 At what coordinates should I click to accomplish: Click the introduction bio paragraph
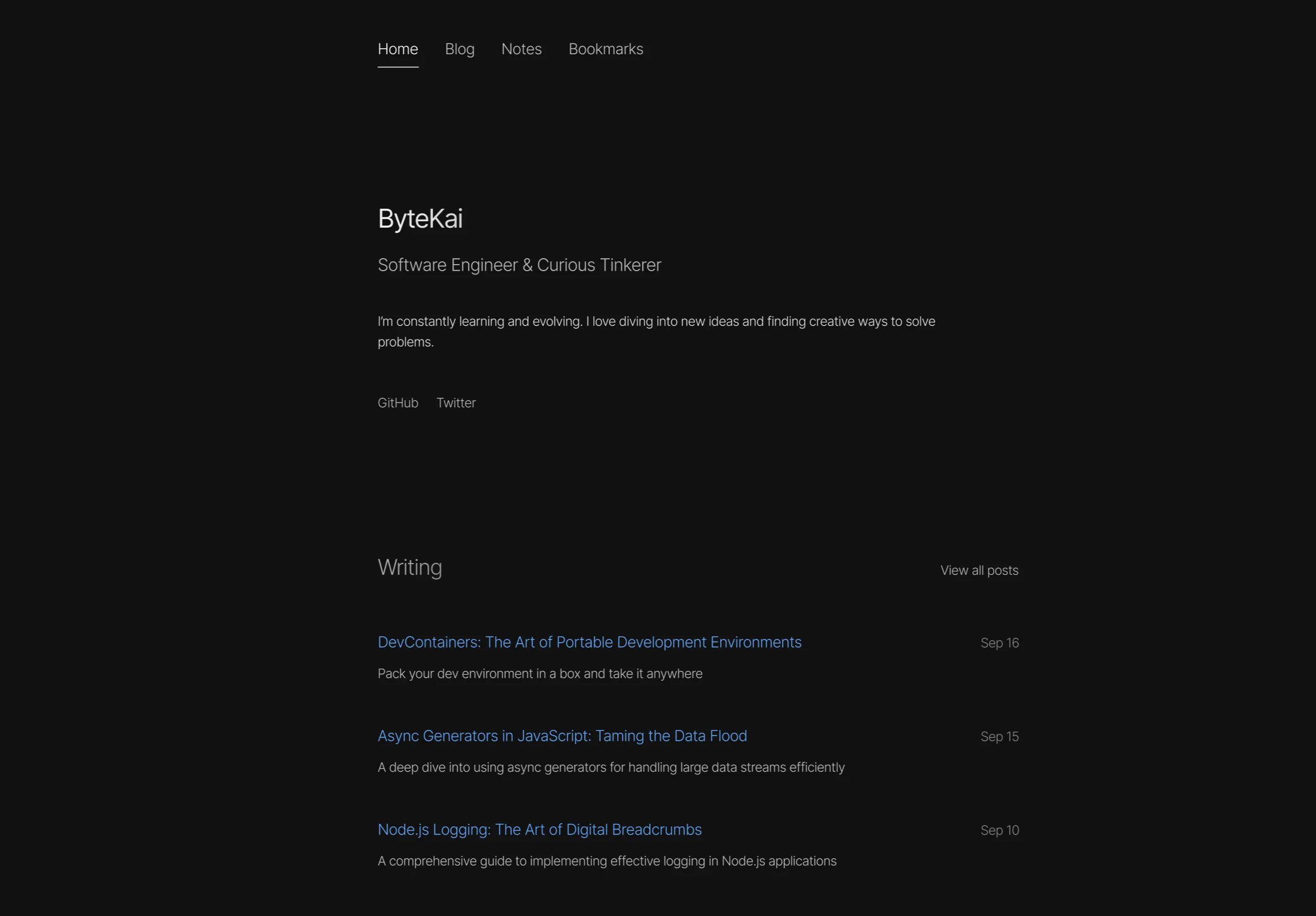click(656, 331)
